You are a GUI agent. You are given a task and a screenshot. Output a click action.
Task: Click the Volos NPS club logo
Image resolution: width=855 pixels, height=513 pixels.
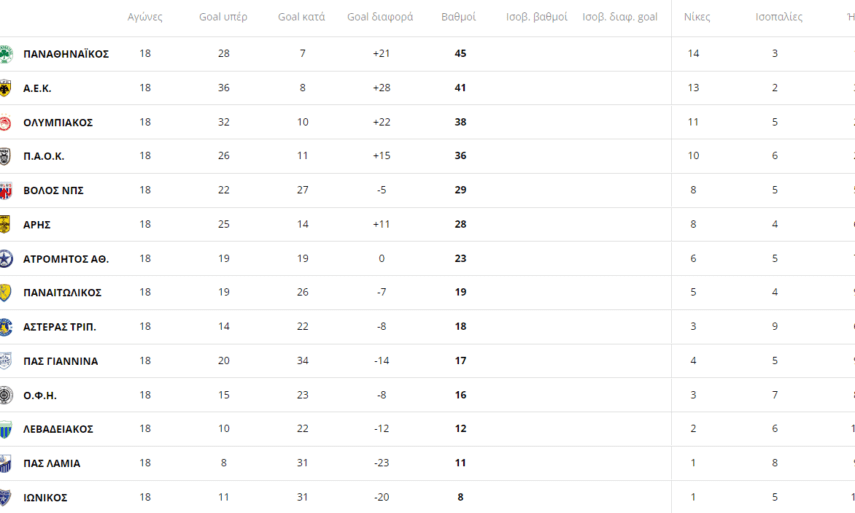click(6, 191)
